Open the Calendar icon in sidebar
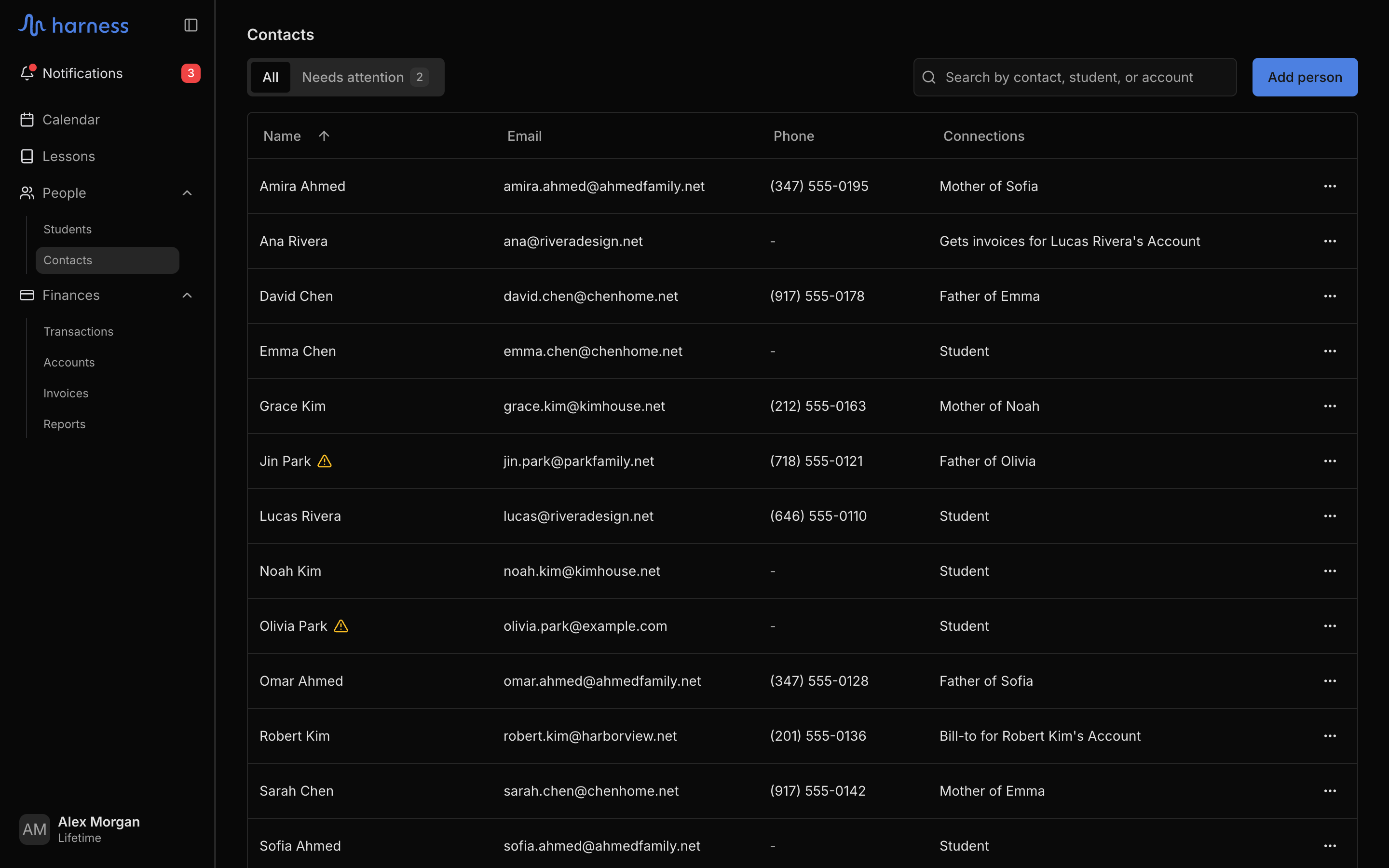 pyautogui.click(x=27, y=120)
